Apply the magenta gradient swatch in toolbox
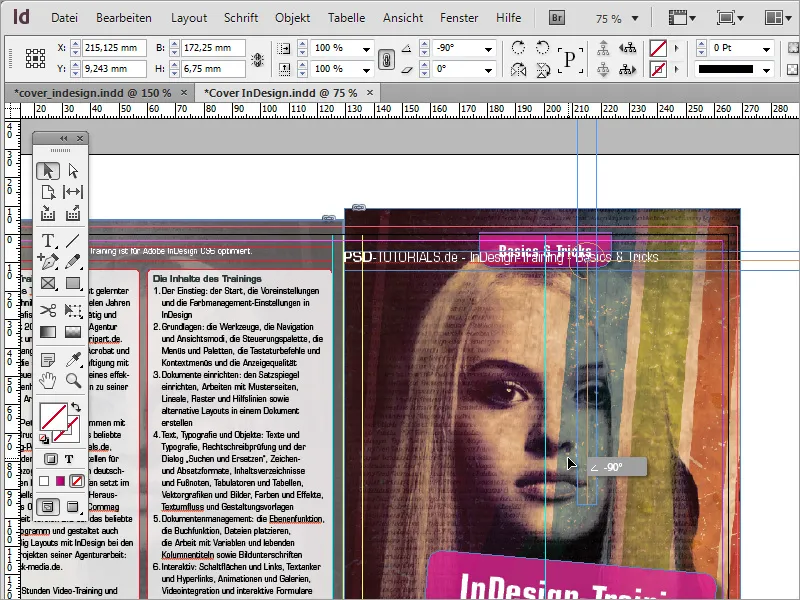 click(60, 481)
